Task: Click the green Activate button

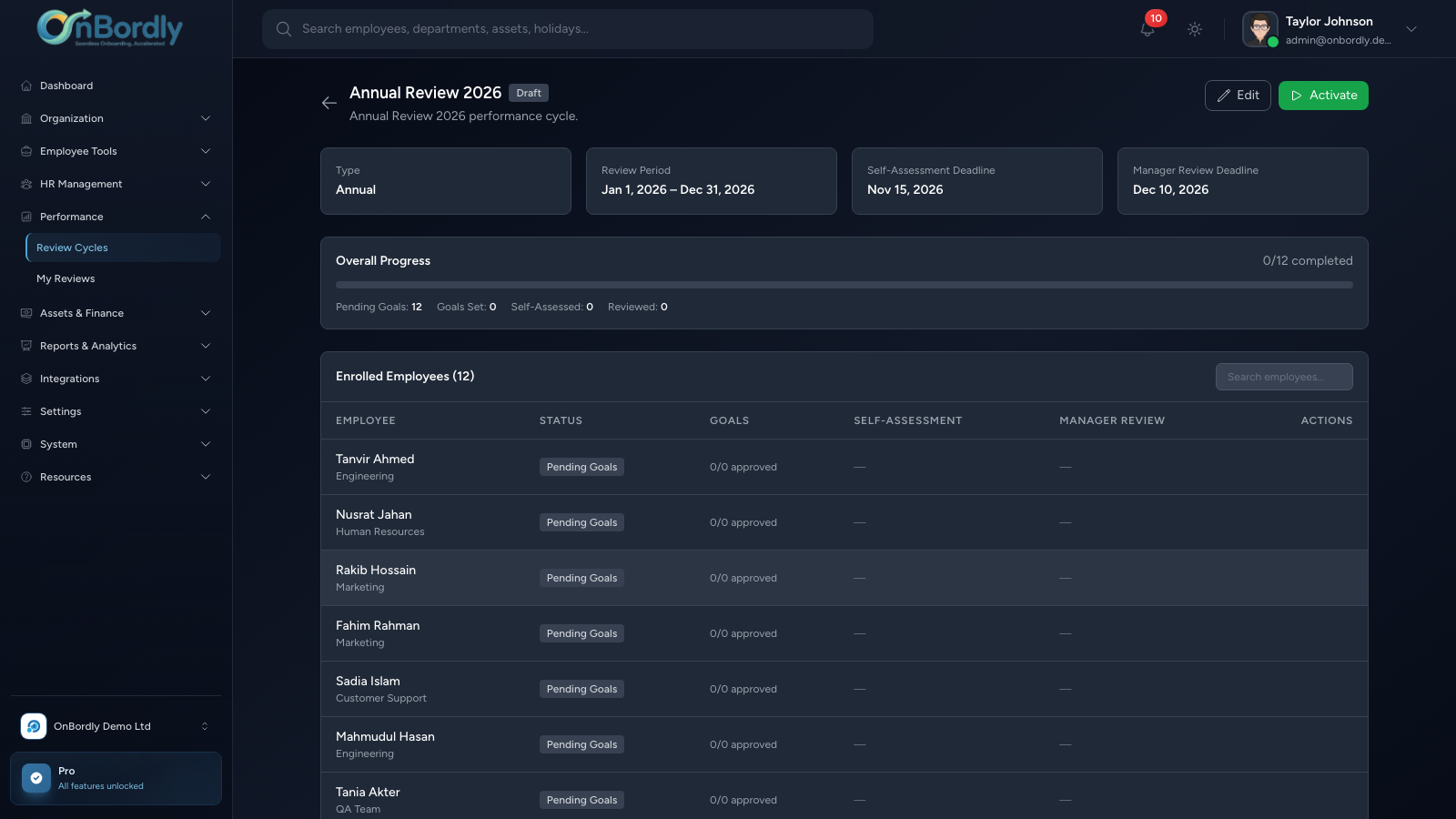Action: tap(1323, 96)
